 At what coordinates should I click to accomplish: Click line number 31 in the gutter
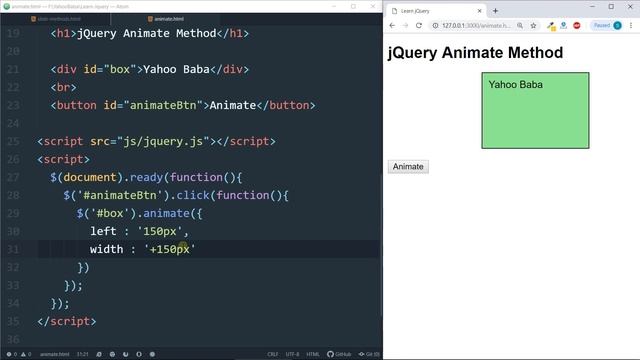tap(13, 249)
